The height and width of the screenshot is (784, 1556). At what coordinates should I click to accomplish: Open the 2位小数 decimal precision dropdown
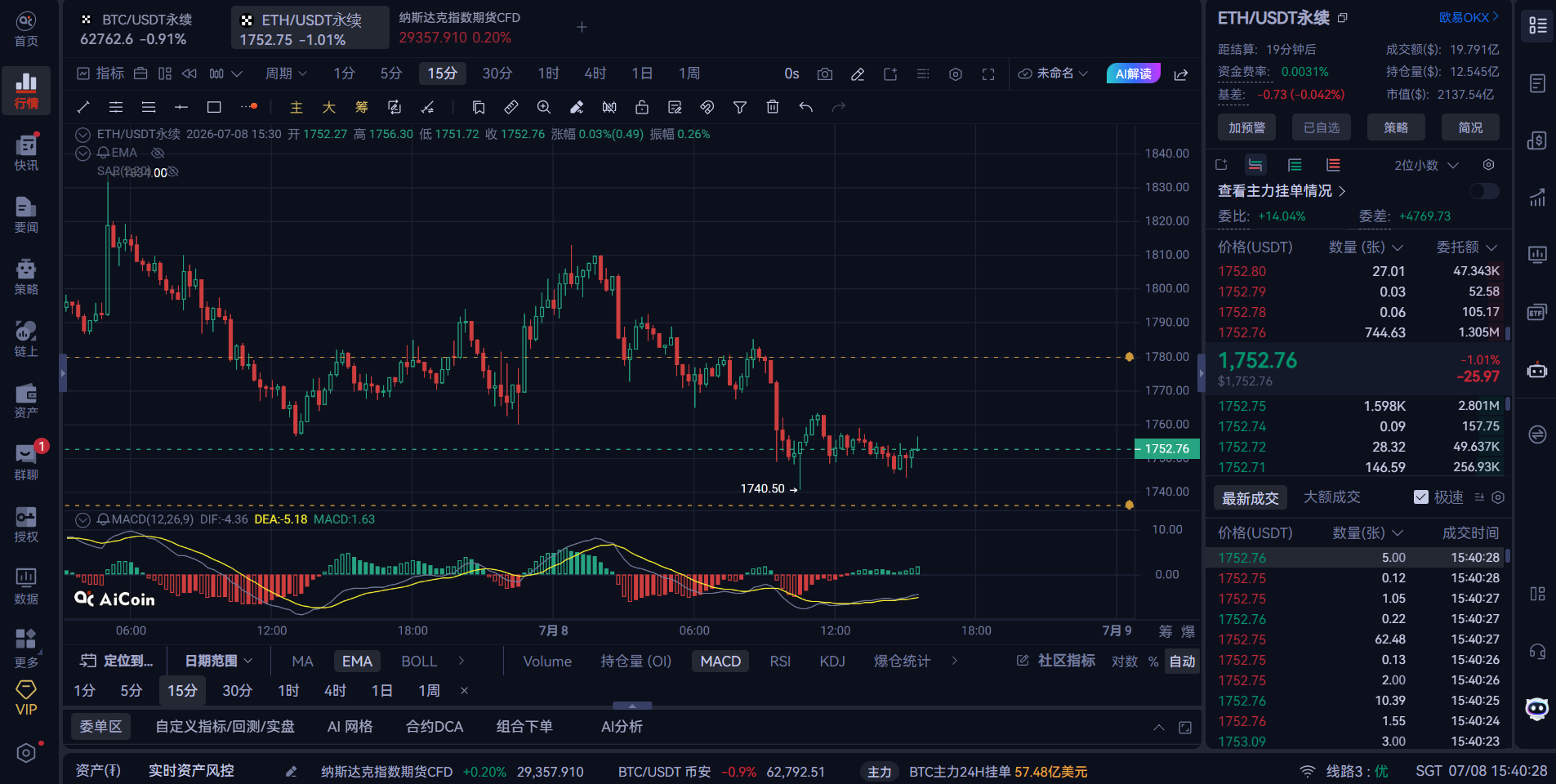tap(1426, 165)
